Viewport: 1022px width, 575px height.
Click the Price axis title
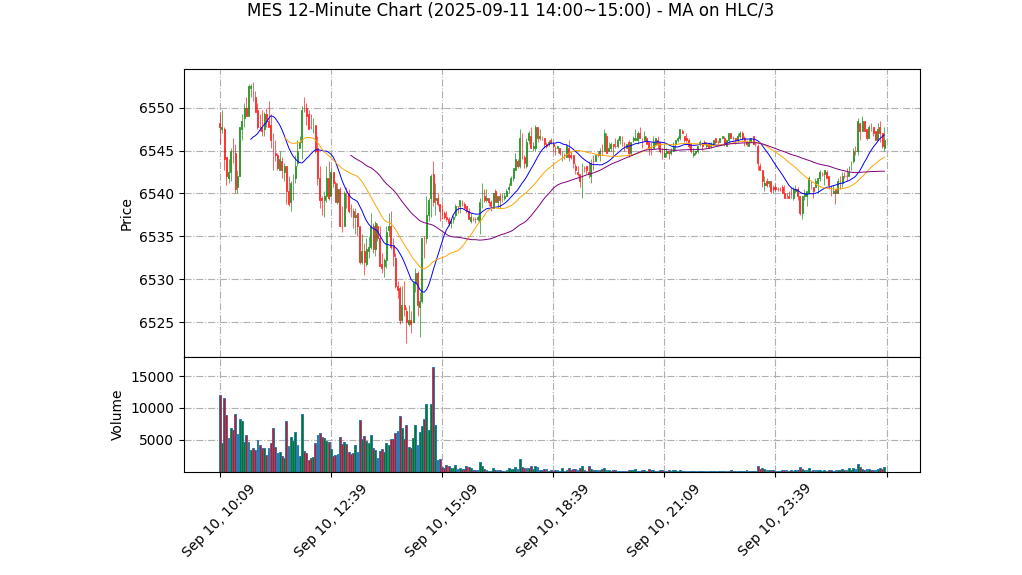click(x=126, y=215)
